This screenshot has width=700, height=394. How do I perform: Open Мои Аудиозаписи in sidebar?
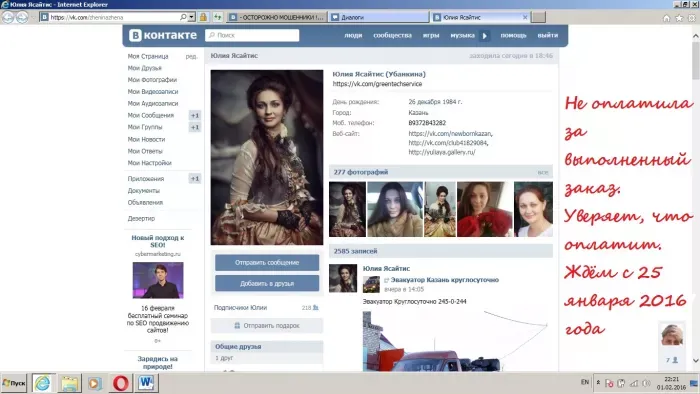[x=153, y=103]
